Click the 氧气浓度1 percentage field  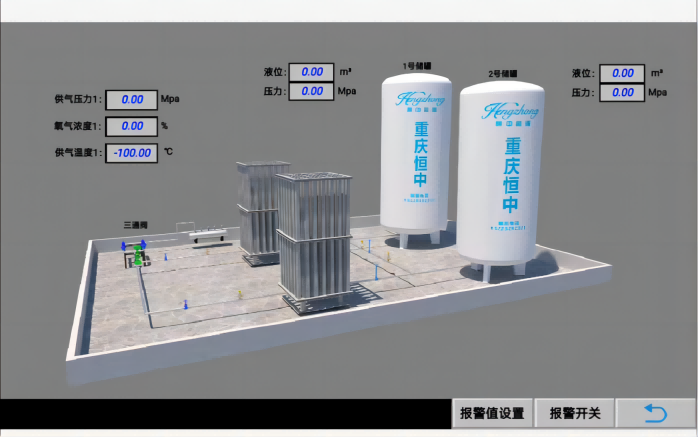coord(132,126)
